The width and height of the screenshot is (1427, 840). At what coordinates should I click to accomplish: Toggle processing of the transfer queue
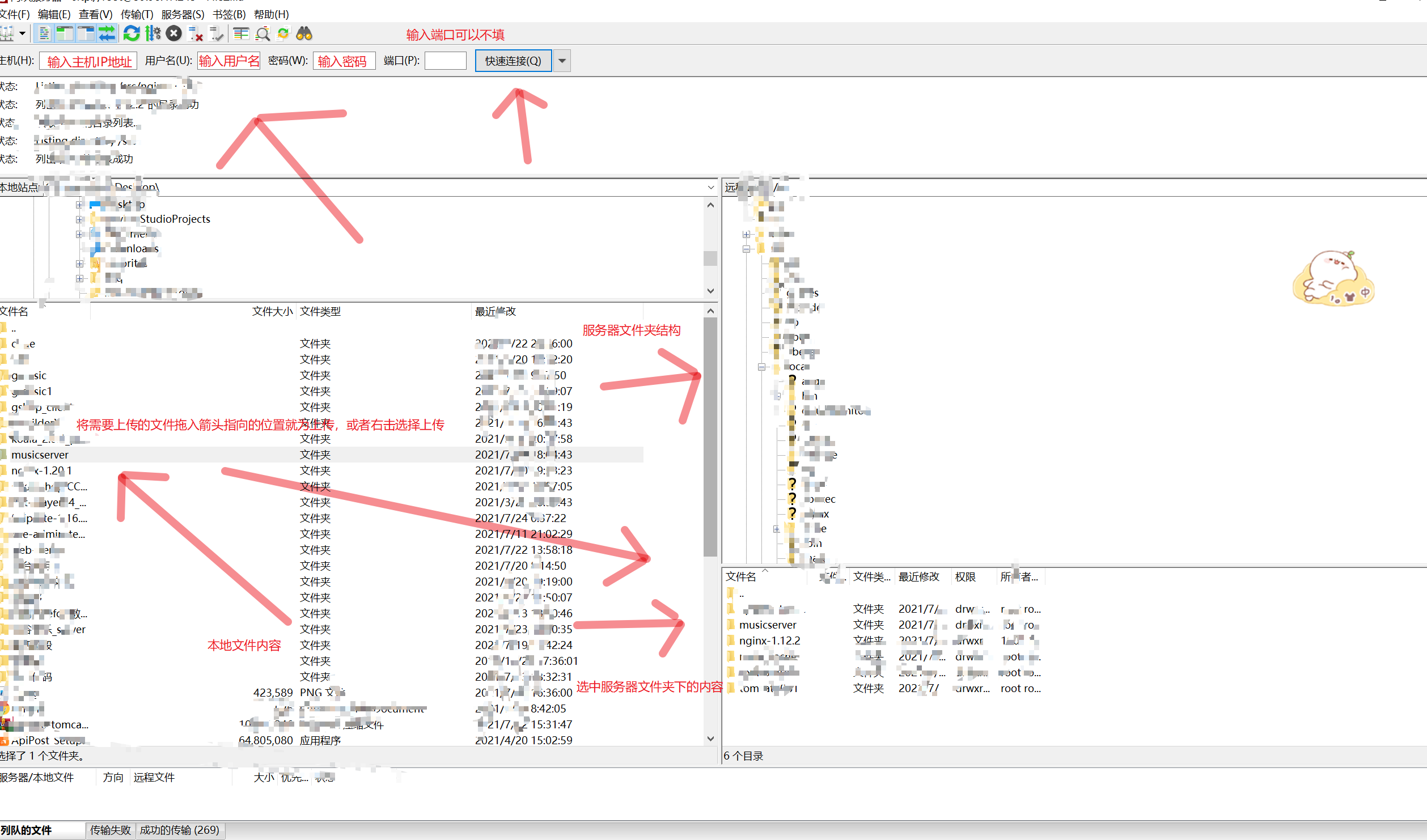pos(153,33)
